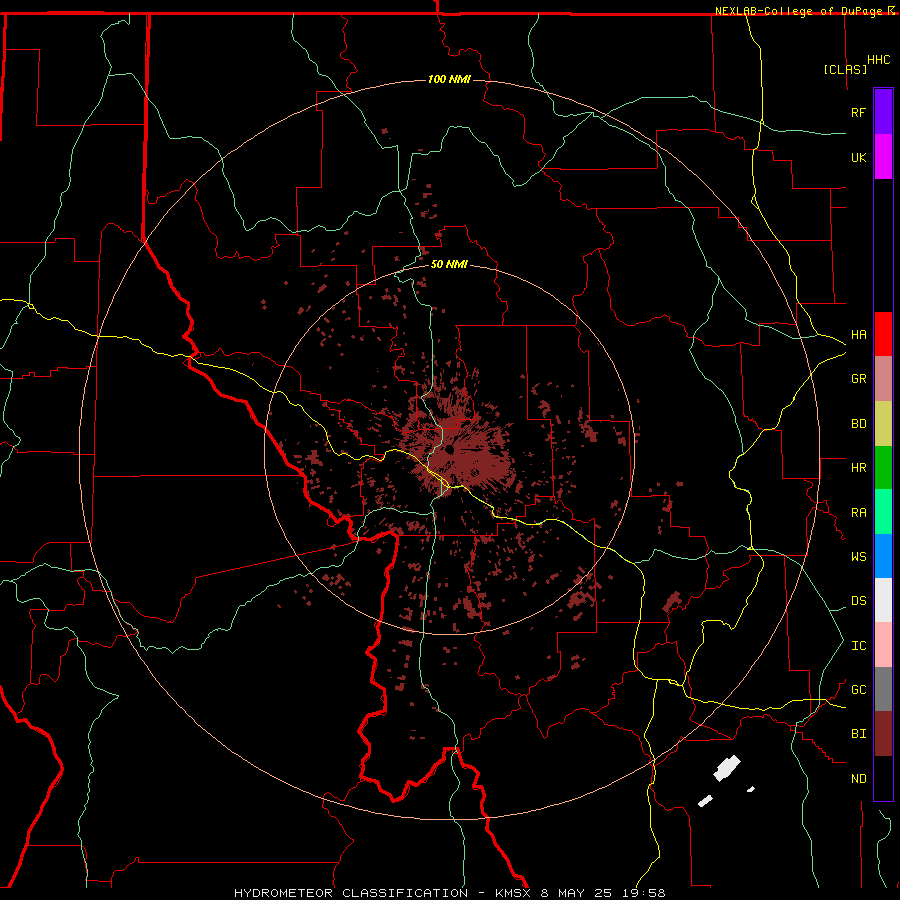Click the black radar site dot at center
Screen dimensions: 900x900
click(449, 449)
